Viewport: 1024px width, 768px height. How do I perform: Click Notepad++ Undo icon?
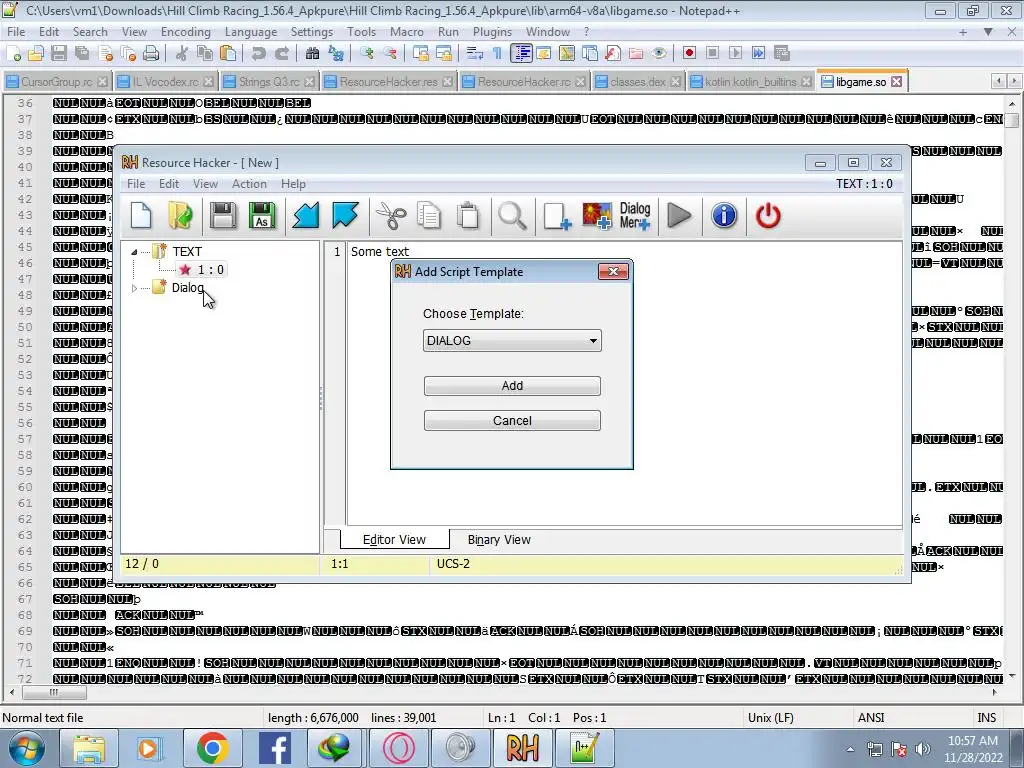tap(259, 54)
